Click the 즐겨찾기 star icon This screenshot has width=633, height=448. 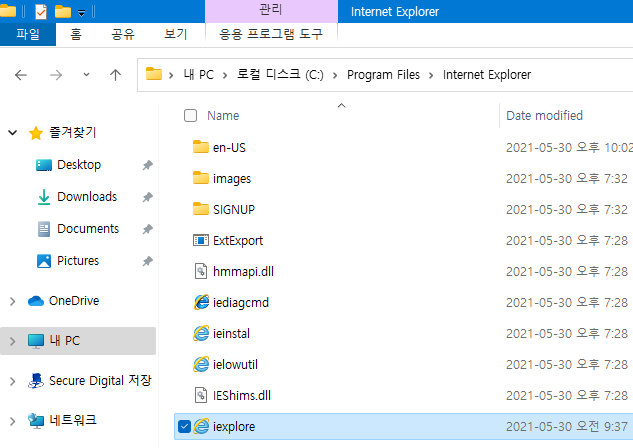coord(36,133)
